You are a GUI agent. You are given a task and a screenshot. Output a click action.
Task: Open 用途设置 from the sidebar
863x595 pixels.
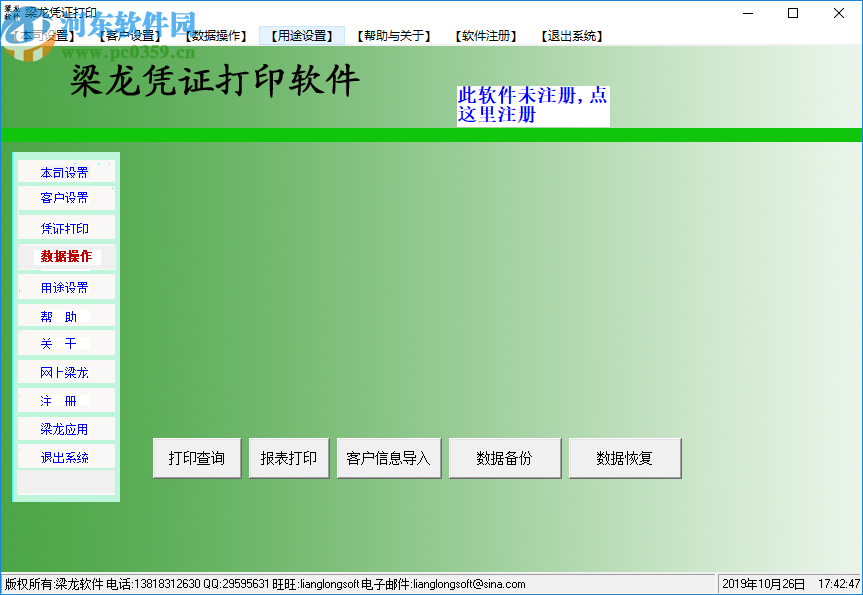66,286
